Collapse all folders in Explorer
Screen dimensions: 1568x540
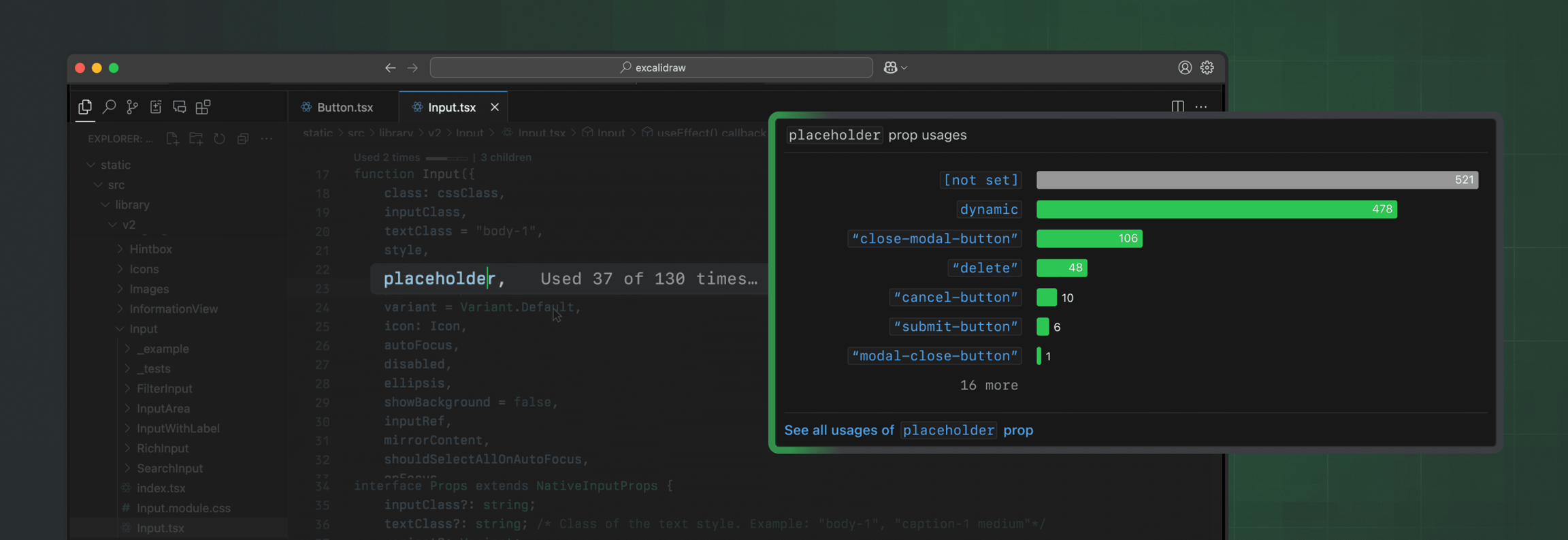(243, 139)
